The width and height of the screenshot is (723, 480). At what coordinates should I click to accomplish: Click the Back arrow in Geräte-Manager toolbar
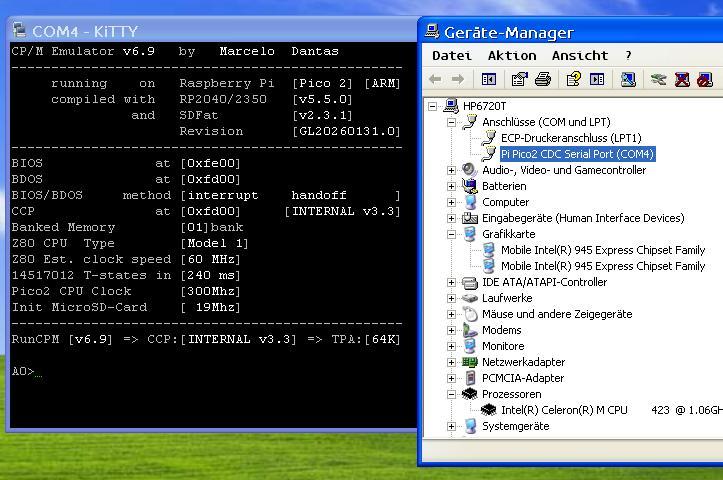click(435, 79)
